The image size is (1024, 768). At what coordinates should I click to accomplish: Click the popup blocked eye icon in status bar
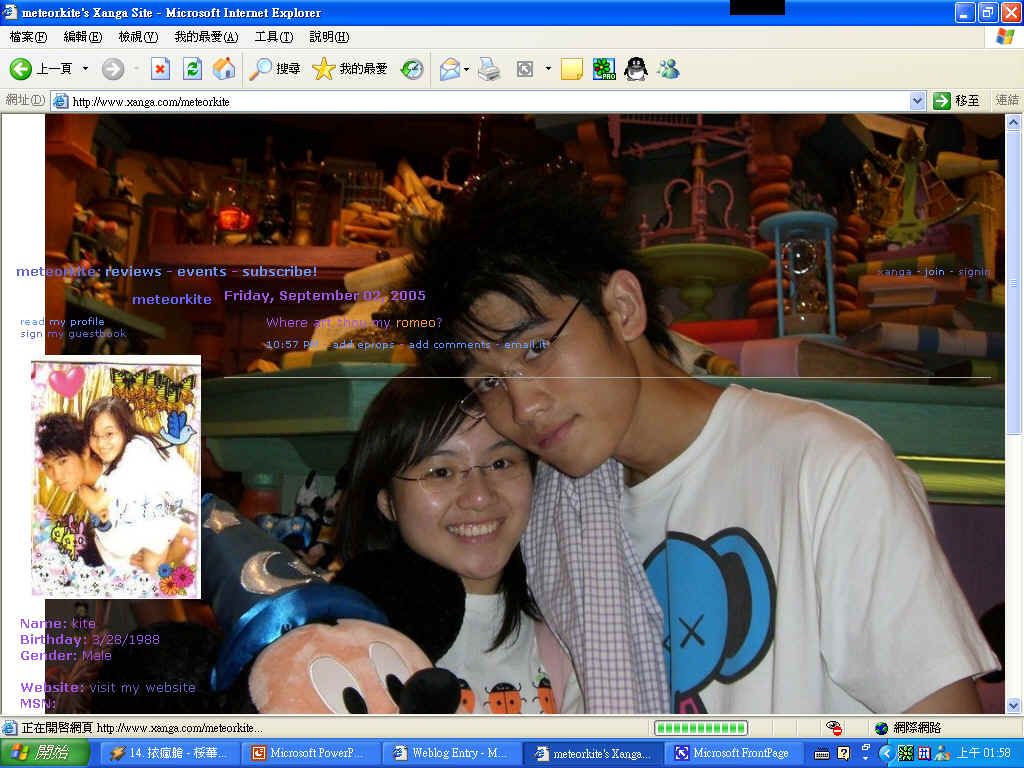833,728
